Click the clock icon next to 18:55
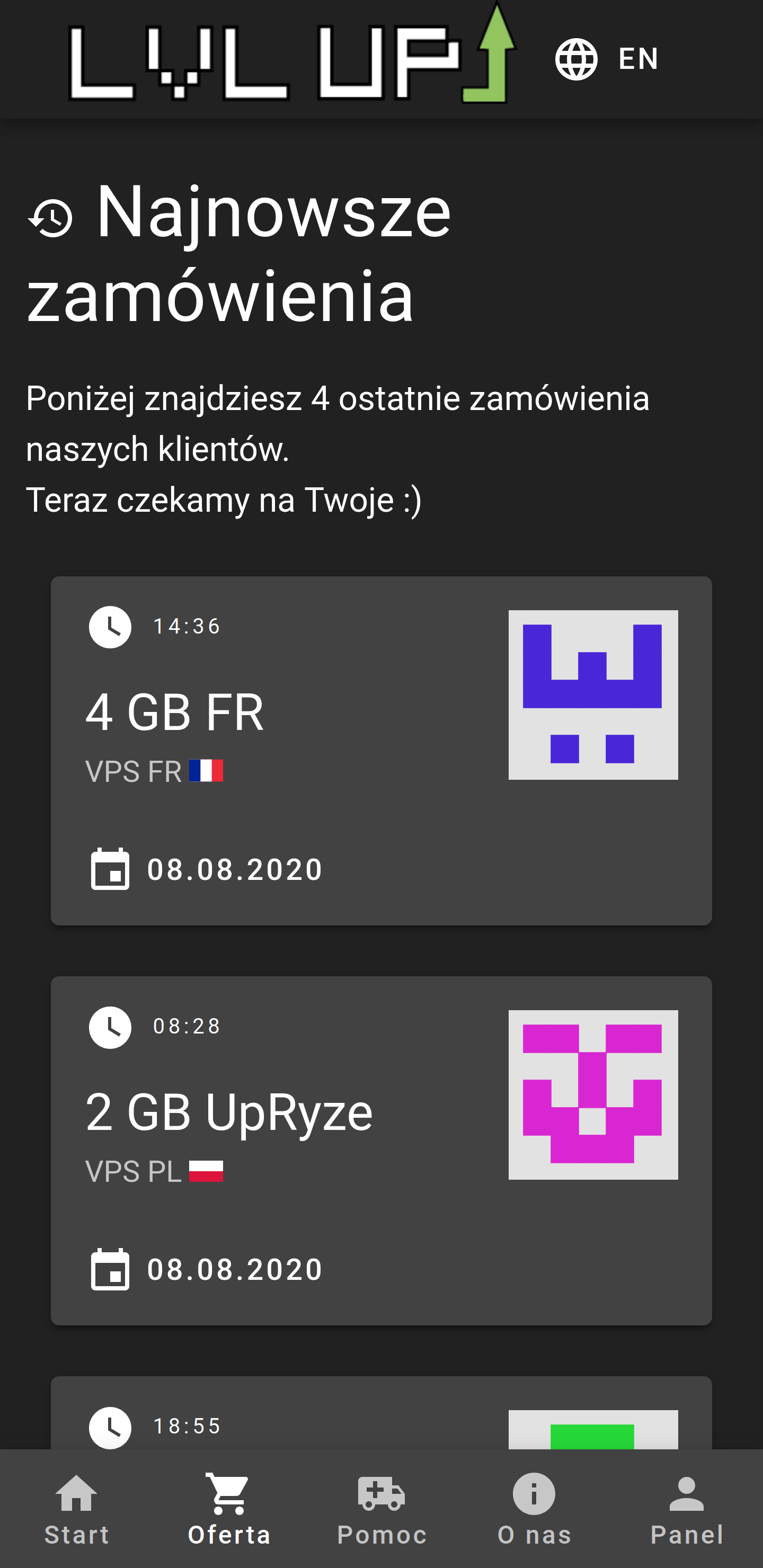The height and width of the screenshot is (1568, 763). pyautogui.click(x=110, y=1427)
